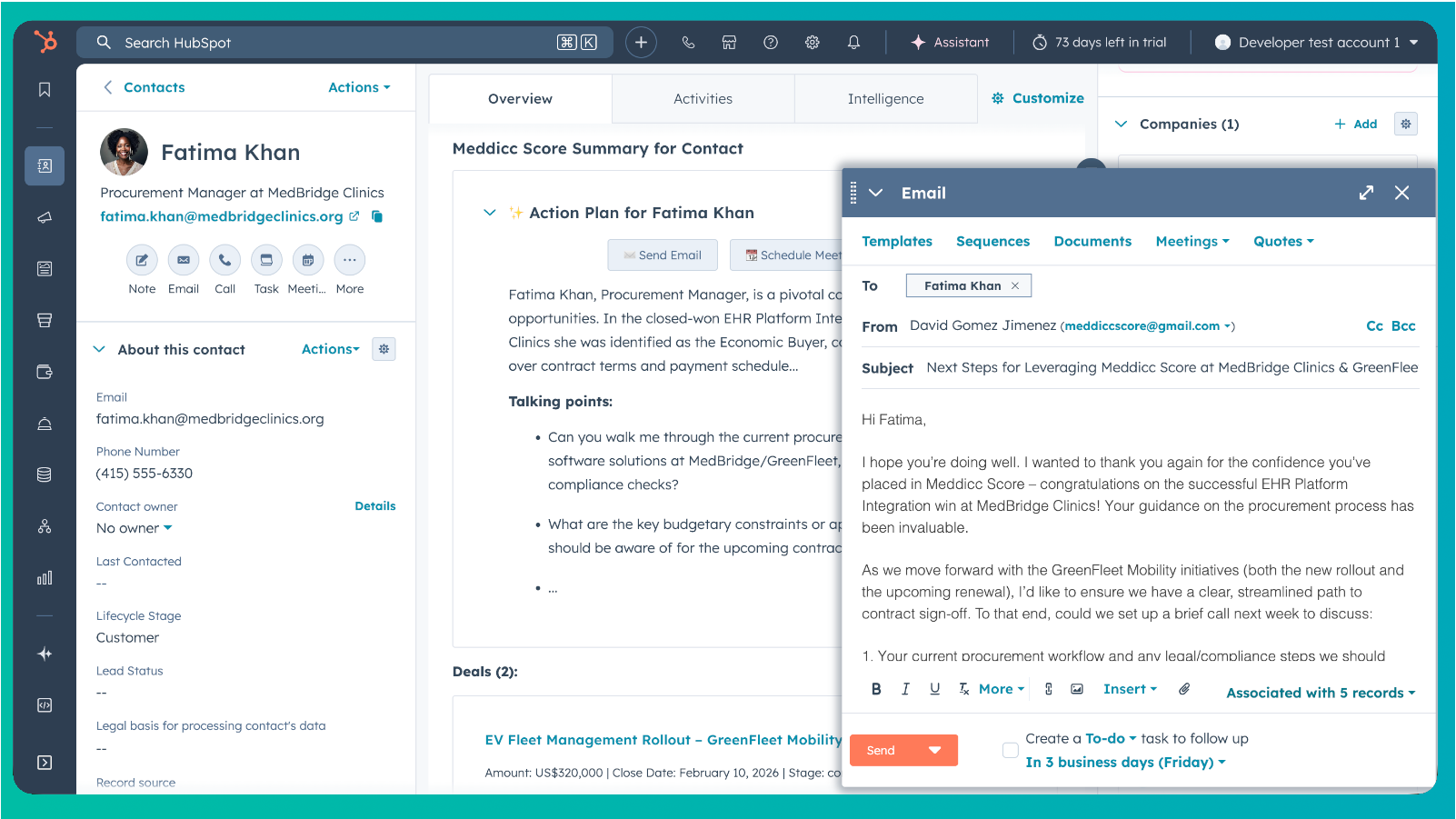The height and width of the screenshot is (819, 1456).
Task: Click the Call icon under contact name
Action: click(224, 260)
